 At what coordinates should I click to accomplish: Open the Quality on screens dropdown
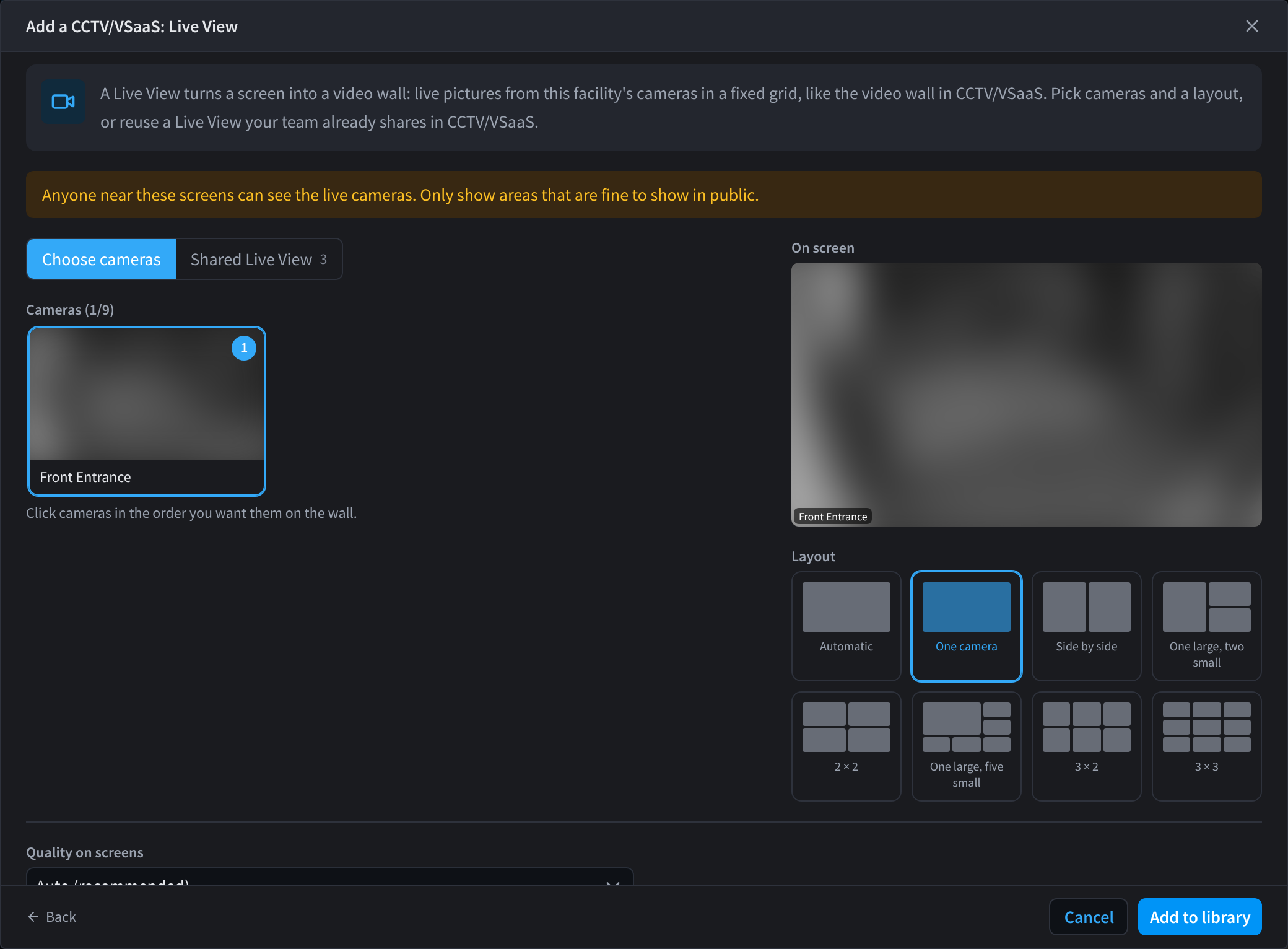click(x=329, y=877)
